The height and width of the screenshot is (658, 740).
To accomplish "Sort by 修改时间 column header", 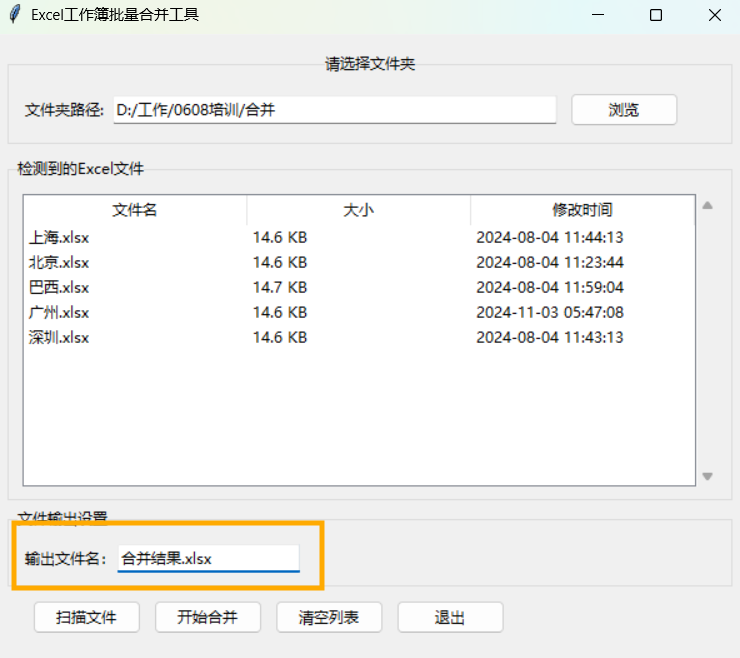I will tap(582, 210).
